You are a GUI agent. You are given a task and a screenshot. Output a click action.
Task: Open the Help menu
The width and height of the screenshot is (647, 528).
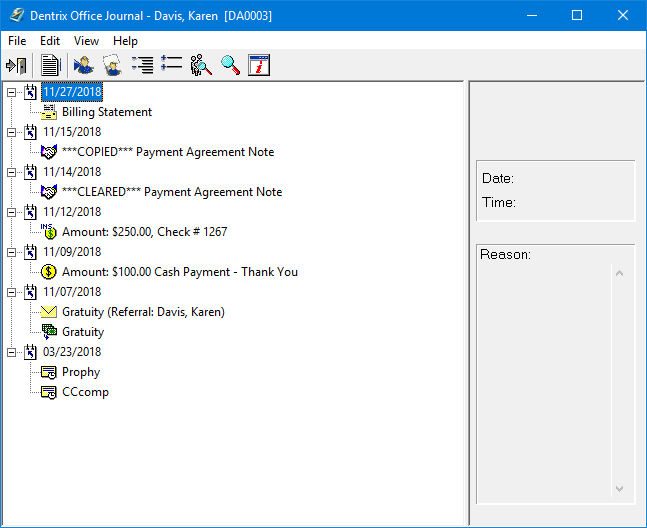(x=125, y=41)
